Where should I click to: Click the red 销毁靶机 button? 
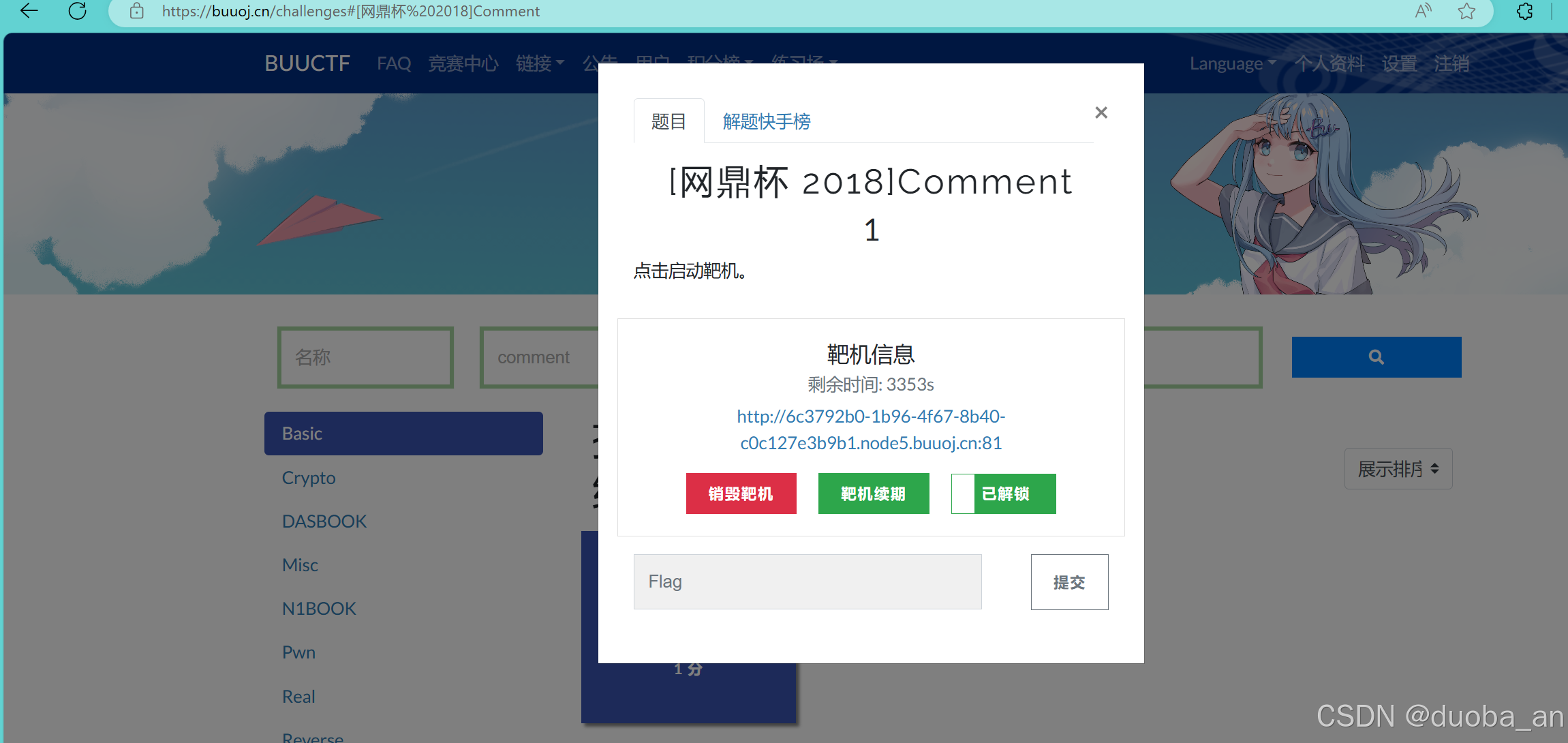[741, 494]
